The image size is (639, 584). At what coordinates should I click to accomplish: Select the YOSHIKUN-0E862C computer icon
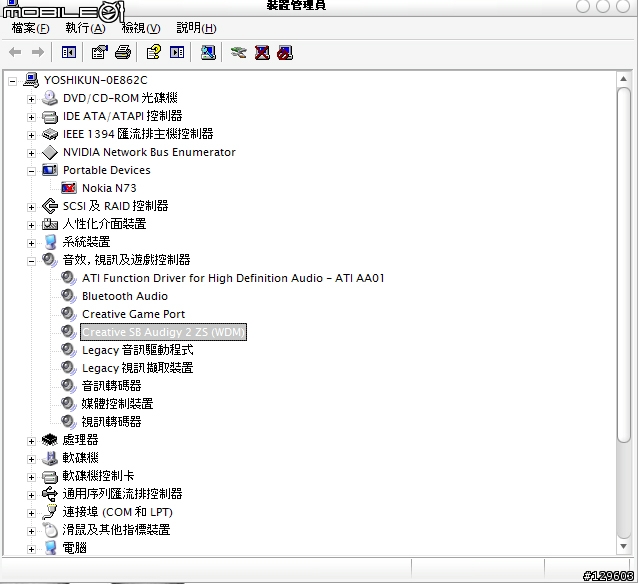pos(31,80)
